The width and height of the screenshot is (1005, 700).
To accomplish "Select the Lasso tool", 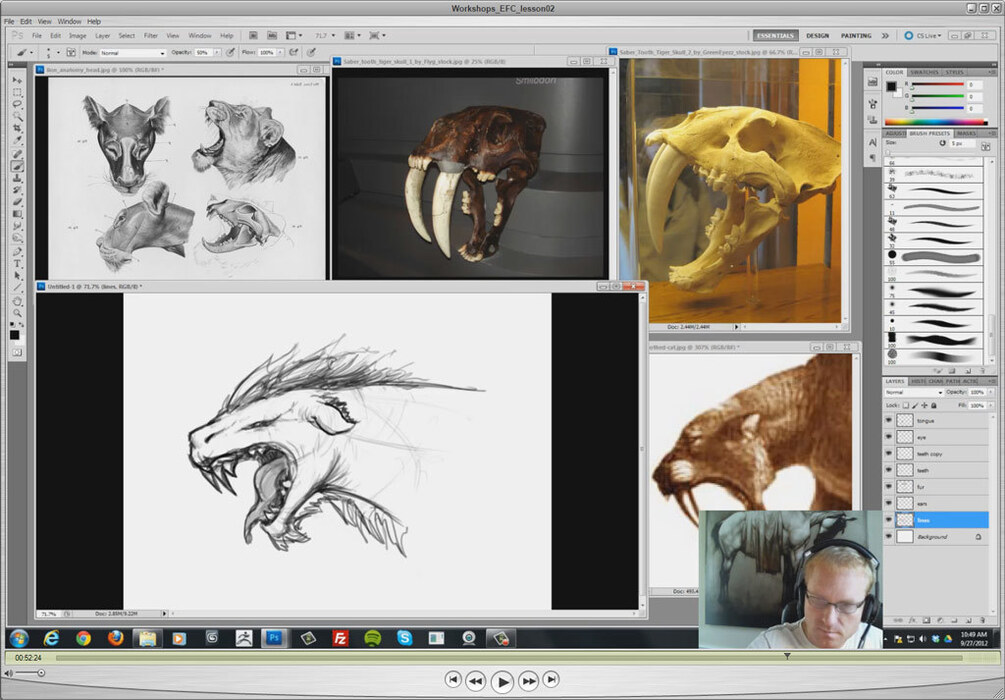I will point(17,104).
